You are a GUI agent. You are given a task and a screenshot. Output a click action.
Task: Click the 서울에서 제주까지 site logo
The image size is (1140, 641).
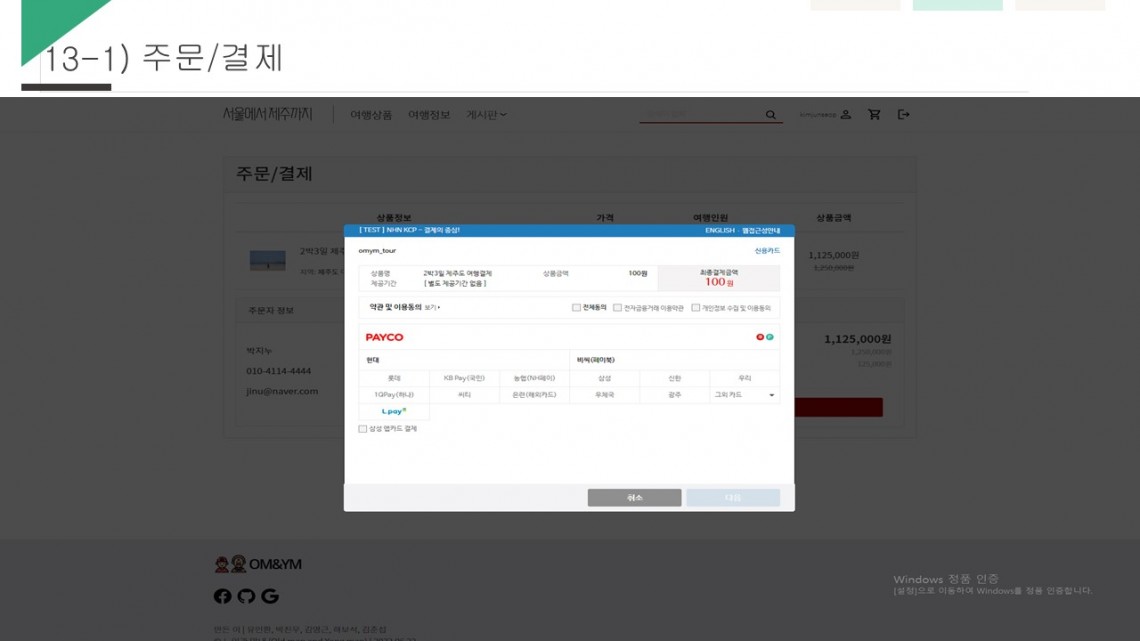tap(268, 114)
